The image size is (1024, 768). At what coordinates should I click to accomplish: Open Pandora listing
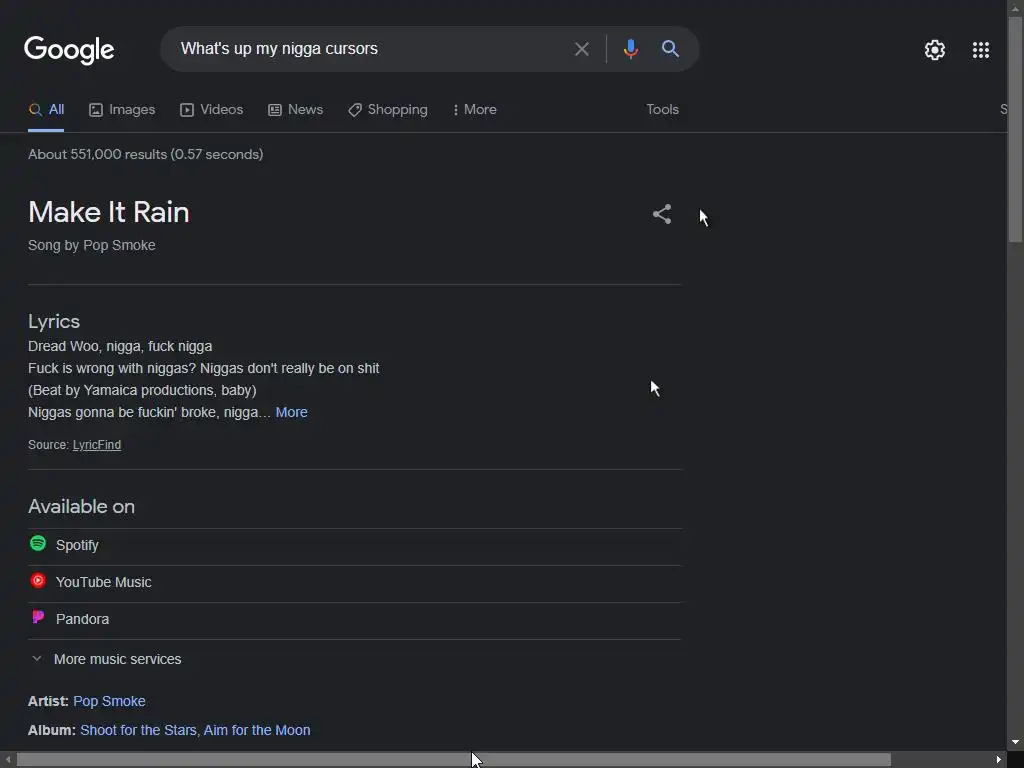[355, 620]
